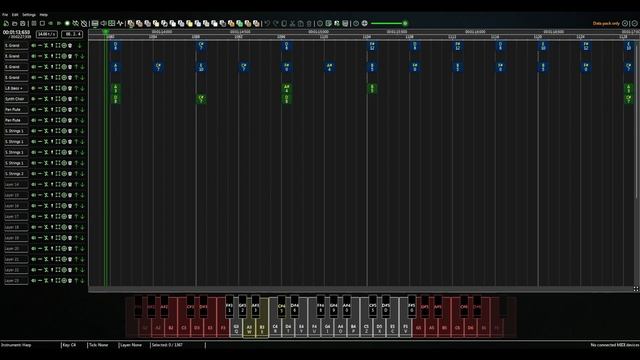The width and height of the screenshot is (640, 360).
Task: Click the Synth Choir layer name field
Action: coord(16,99)
